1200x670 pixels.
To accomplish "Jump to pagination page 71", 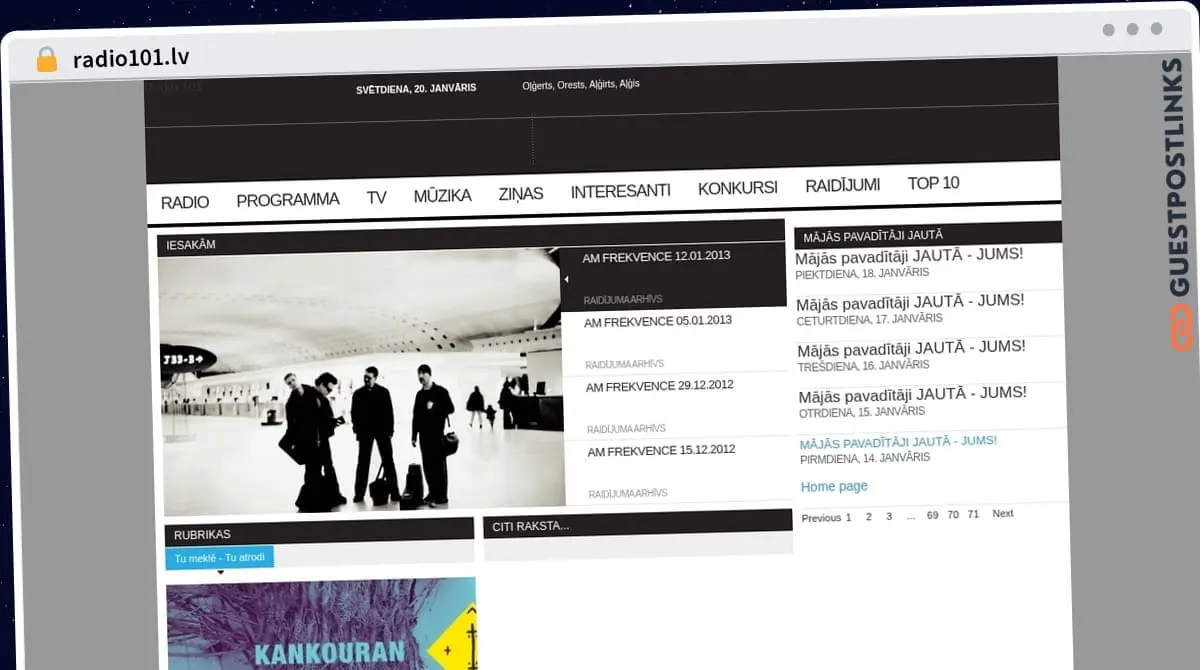I will pyautogui.click(x=973, y=514).
